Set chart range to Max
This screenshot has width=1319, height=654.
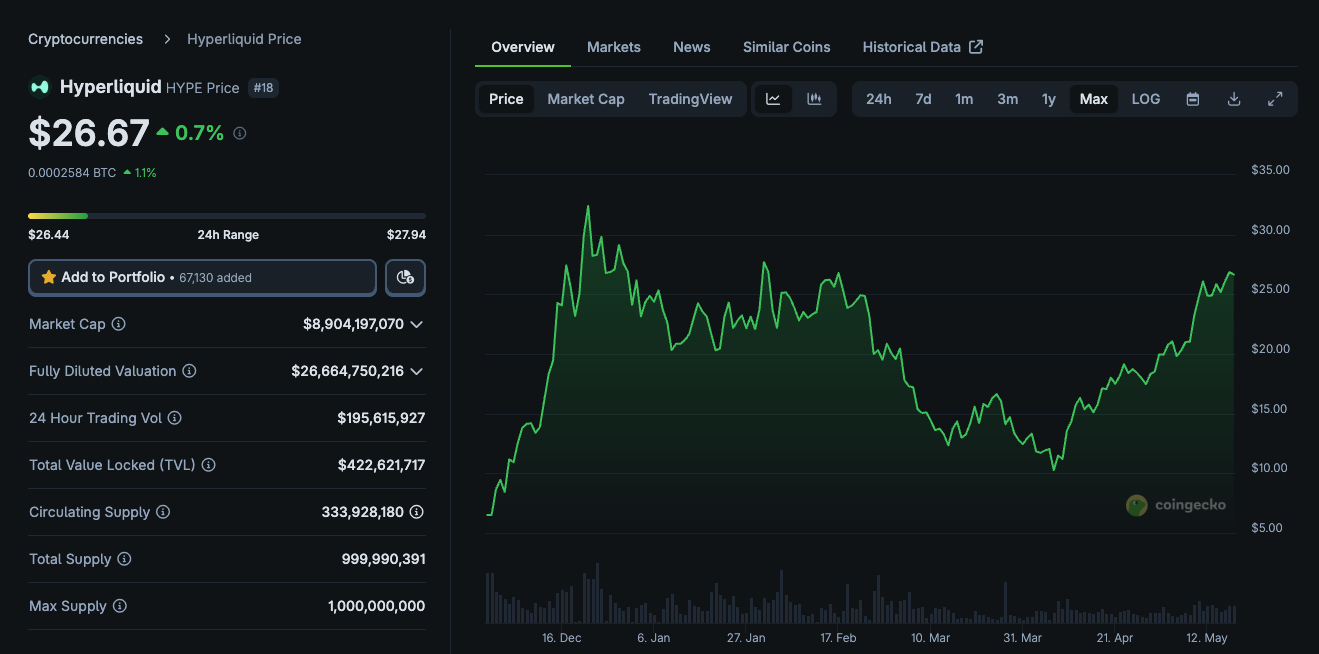click(x=1094, y=99)
